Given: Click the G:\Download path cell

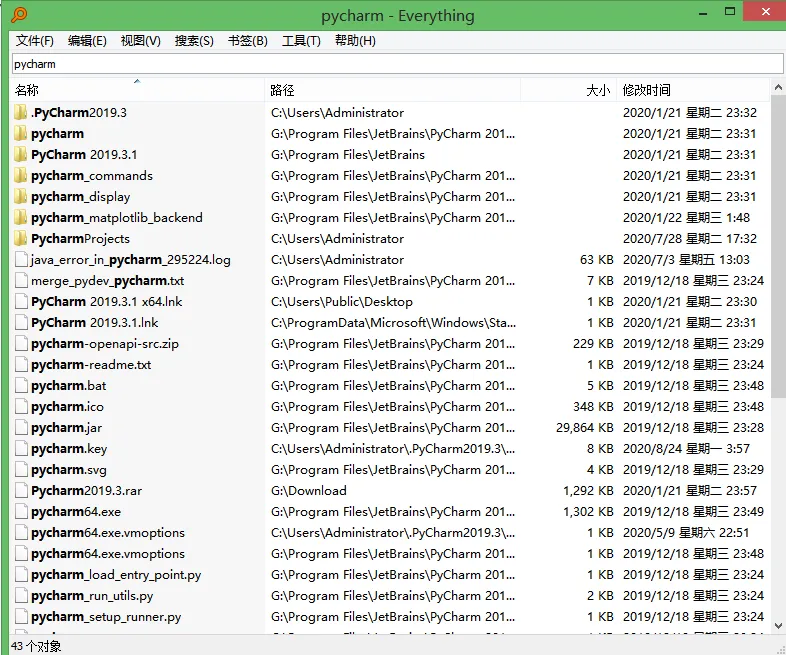Looking at the screenshot, I should 309,491.
